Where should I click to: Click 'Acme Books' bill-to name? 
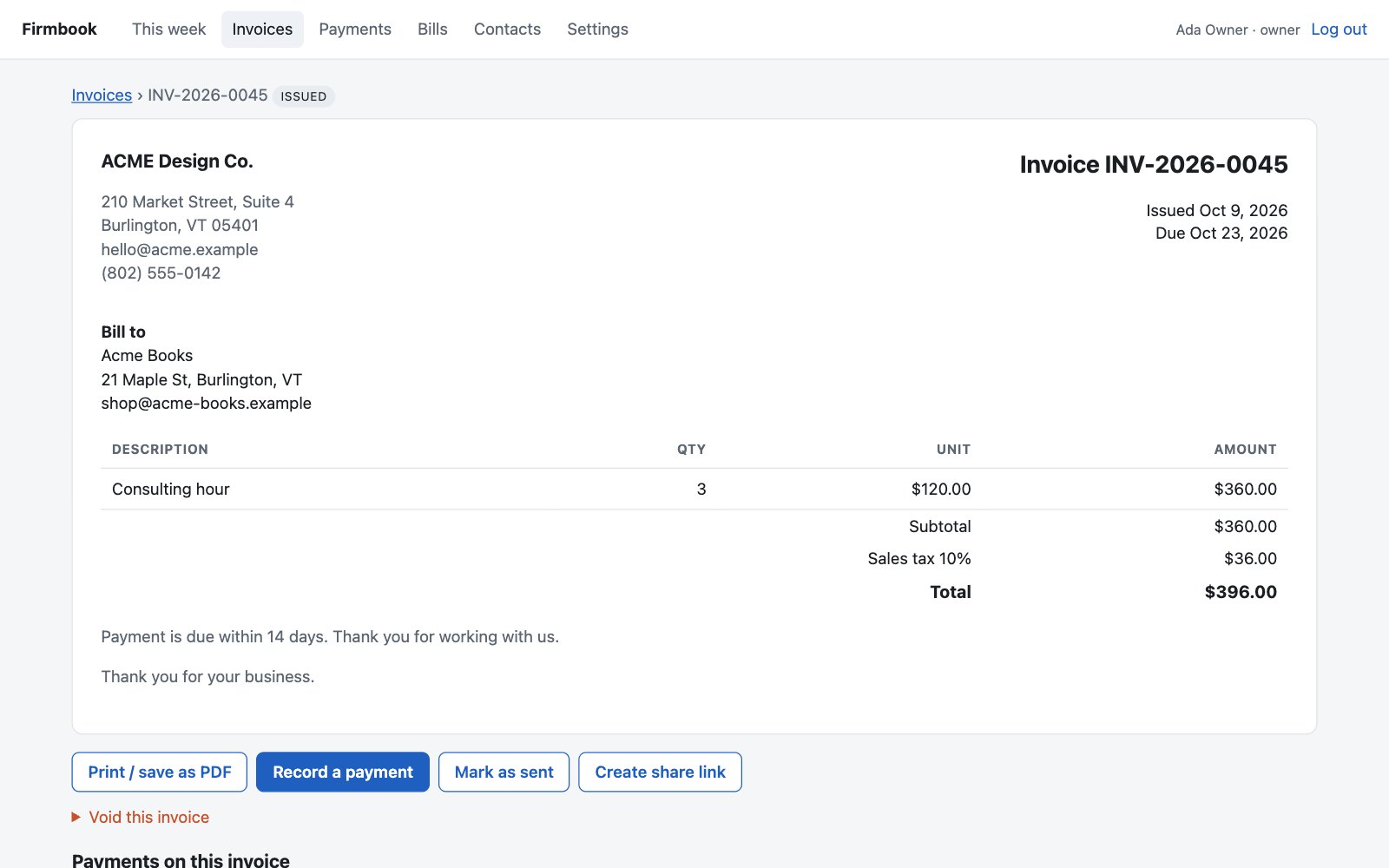coord(147,355)
